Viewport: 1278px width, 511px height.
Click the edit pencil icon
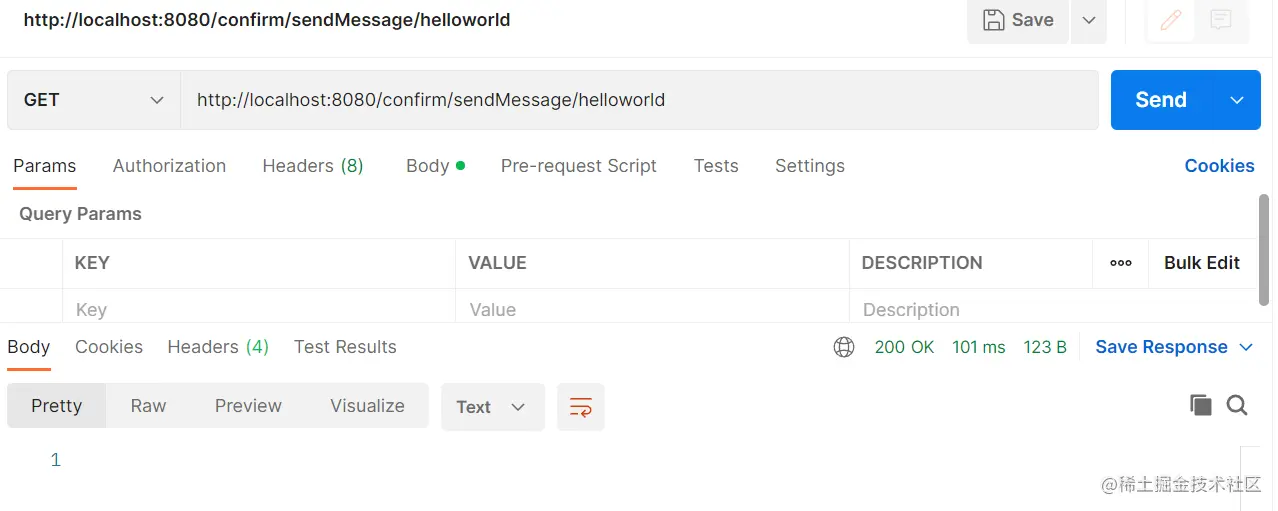[x=1170, y=20]
